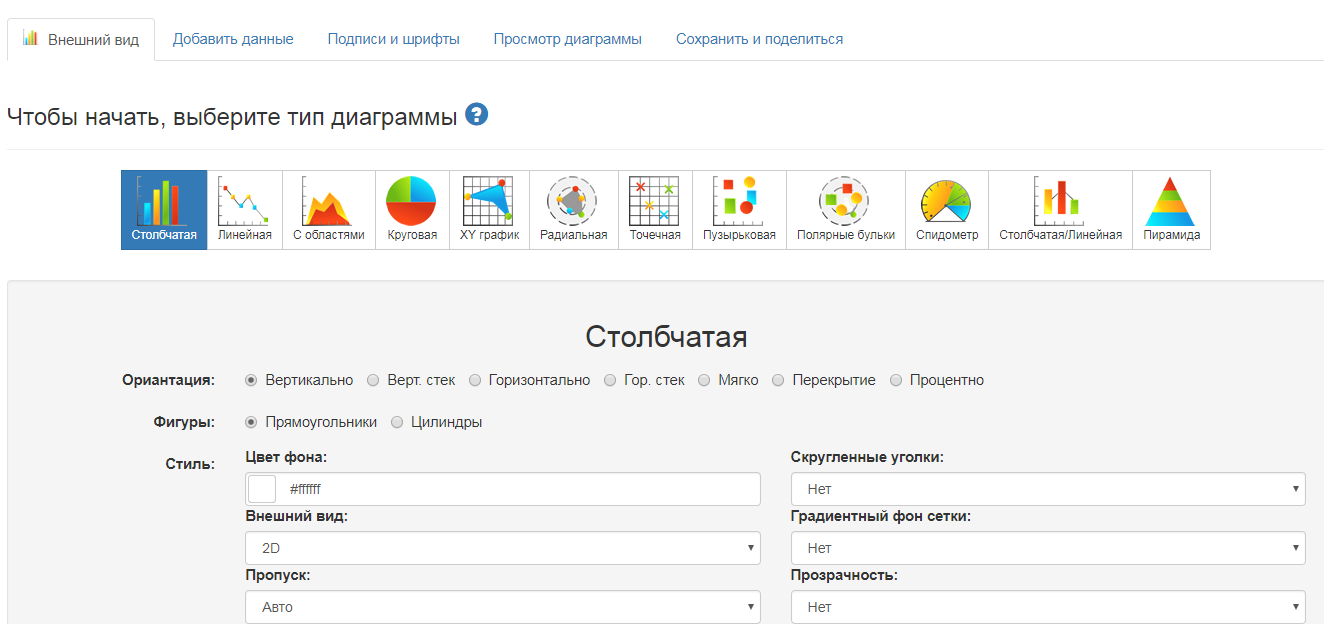Viewport: 1324px width, 624px height.
Task: Enable the Цилиндры shape option
Action: pos(397,422)
